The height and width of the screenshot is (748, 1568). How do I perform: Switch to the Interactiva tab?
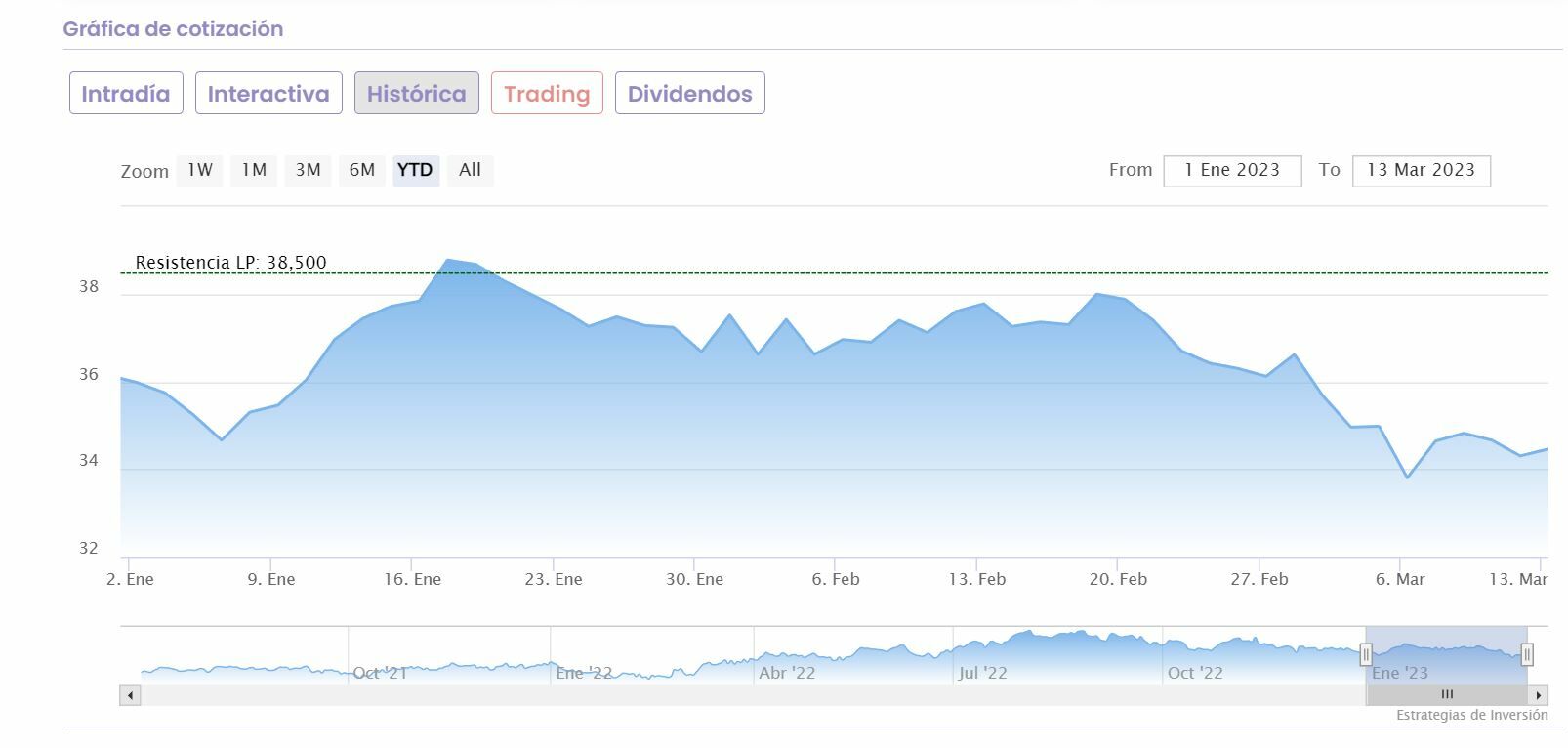point(268,94)
